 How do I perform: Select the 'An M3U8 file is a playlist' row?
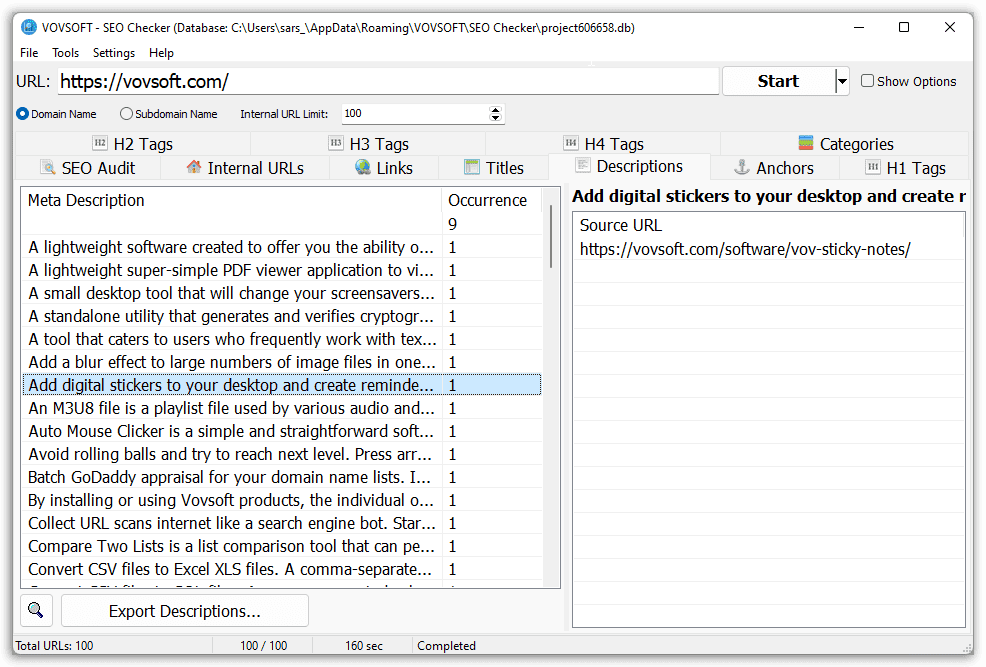pos(282,408)
